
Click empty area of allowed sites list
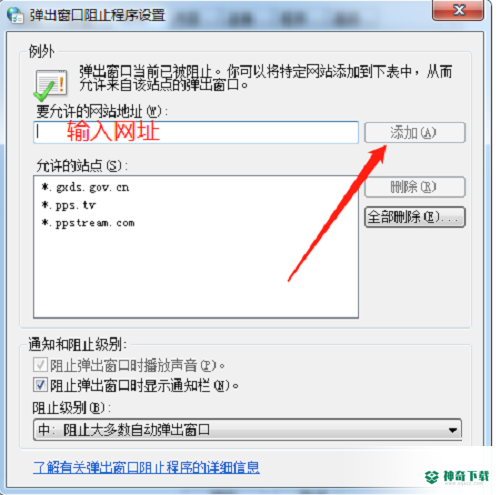tap(196, 273)
